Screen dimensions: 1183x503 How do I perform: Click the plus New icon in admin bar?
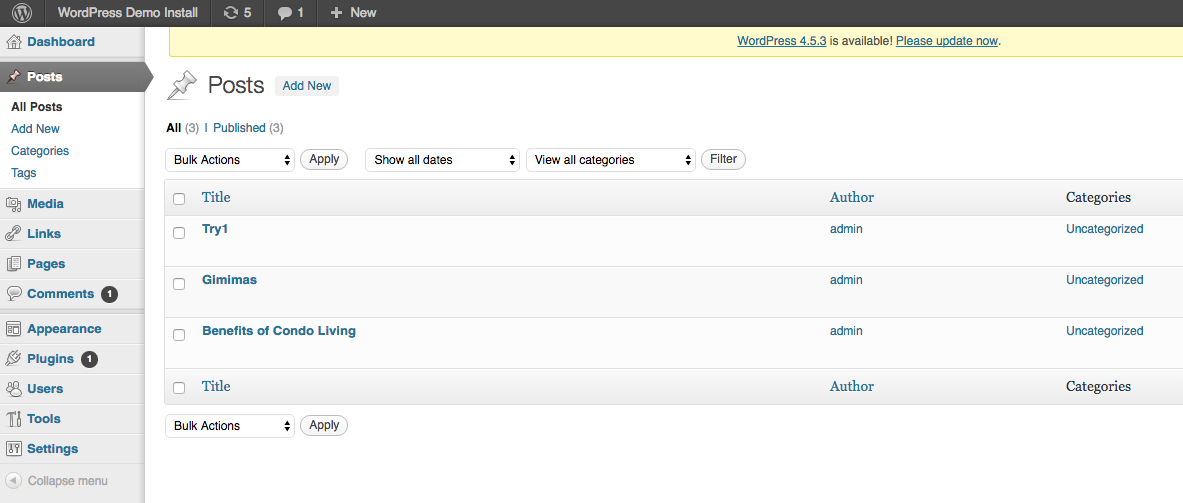(336, 13)
